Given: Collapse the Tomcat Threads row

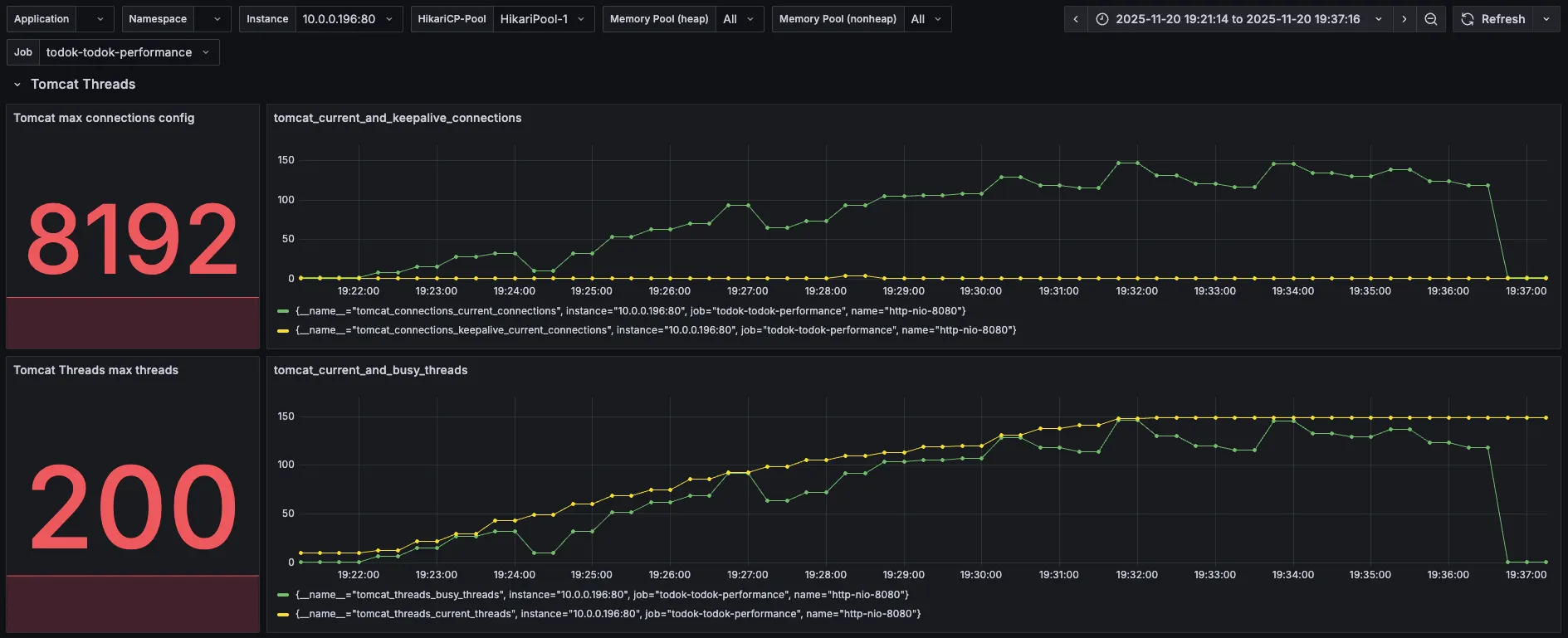Looking at the screenshot, I should pos(17,85).
